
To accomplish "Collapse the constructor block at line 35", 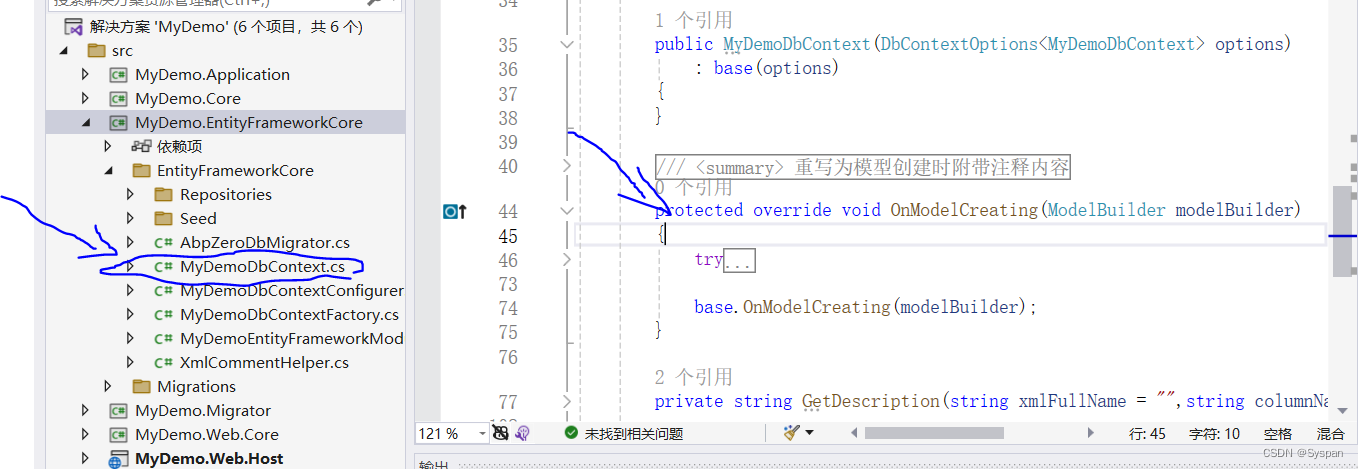I will click(567, 44).
